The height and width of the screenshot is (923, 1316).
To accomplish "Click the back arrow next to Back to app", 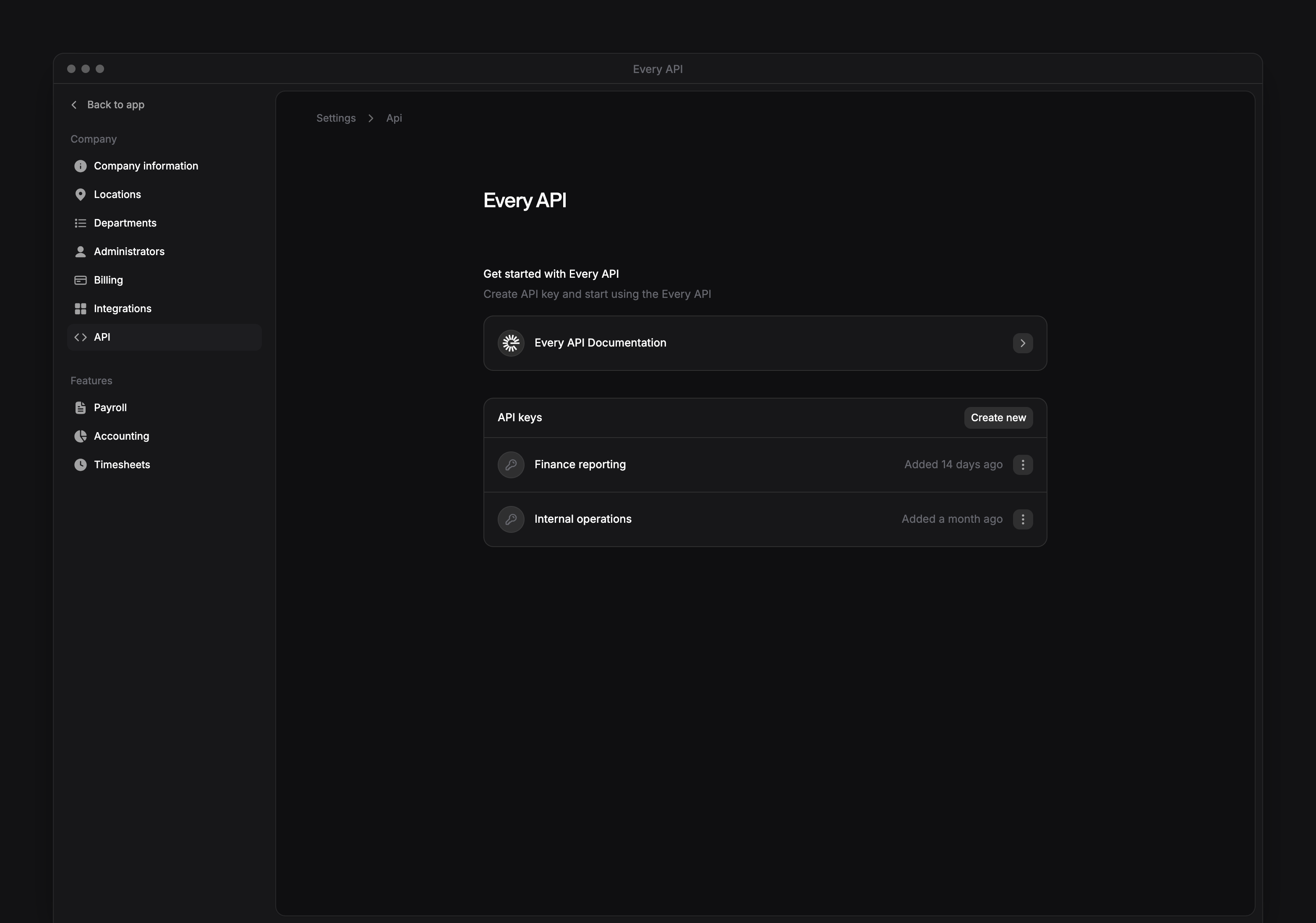I will pos(74,105).
